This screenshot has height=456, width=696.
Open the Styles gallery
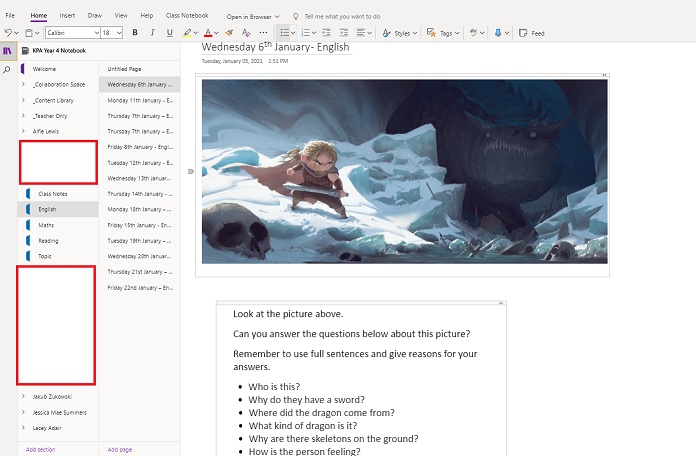tap(399, 33)
